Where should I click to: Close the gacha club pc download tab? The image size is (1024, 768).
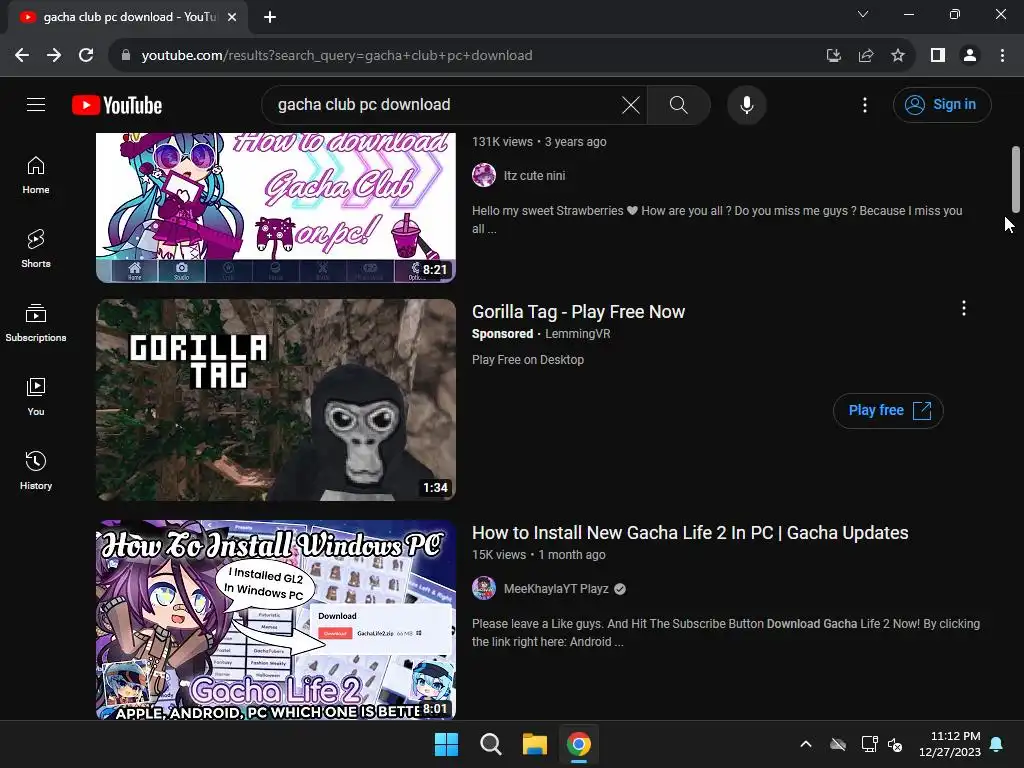tap(232, 17)
